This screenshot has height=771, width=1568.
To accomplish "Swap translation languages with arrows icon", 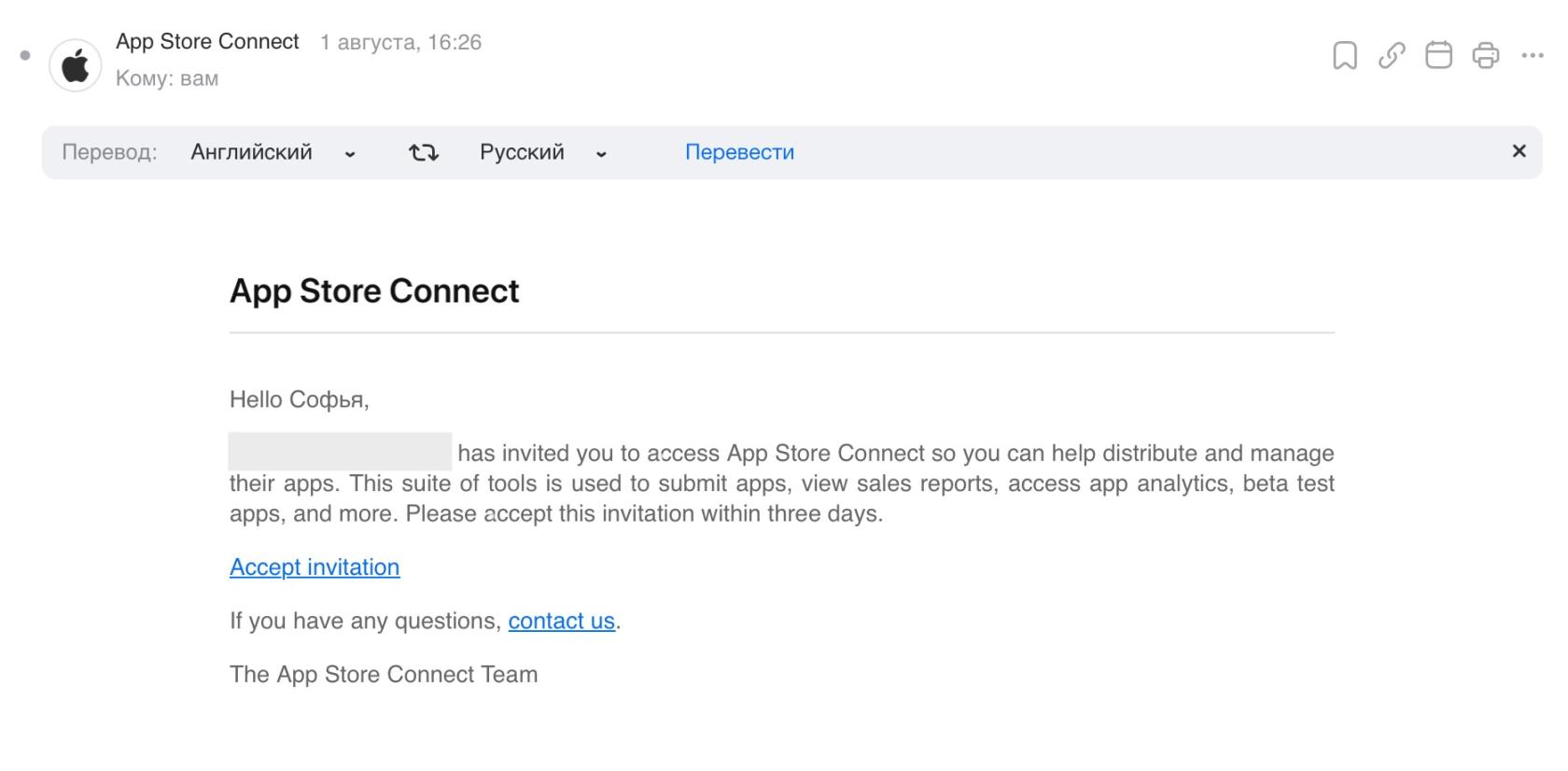I will (x=424, y=153).
